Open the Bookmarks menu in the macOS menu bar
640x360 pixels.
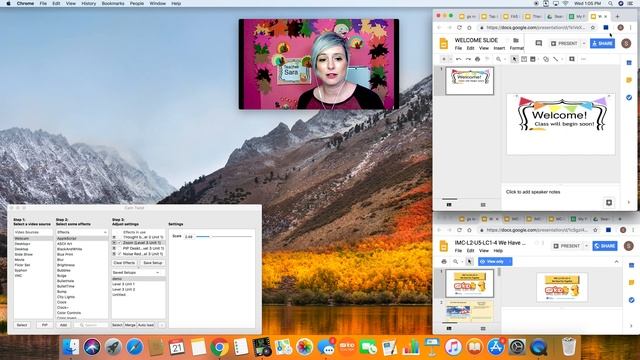[113, 3]
